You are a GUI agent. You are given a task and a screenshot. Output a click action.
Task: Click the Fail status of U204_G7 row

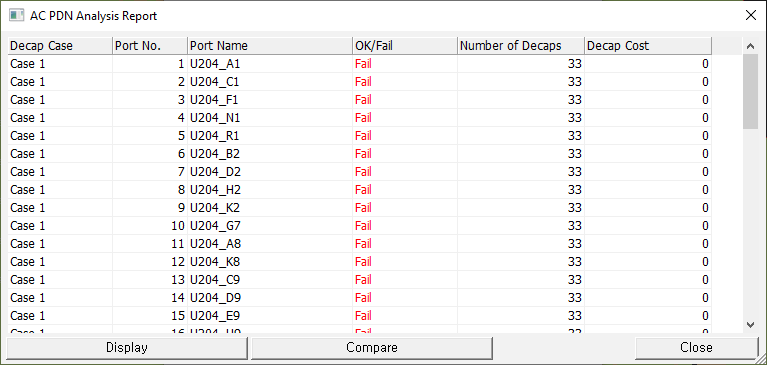tap(363, 226)
